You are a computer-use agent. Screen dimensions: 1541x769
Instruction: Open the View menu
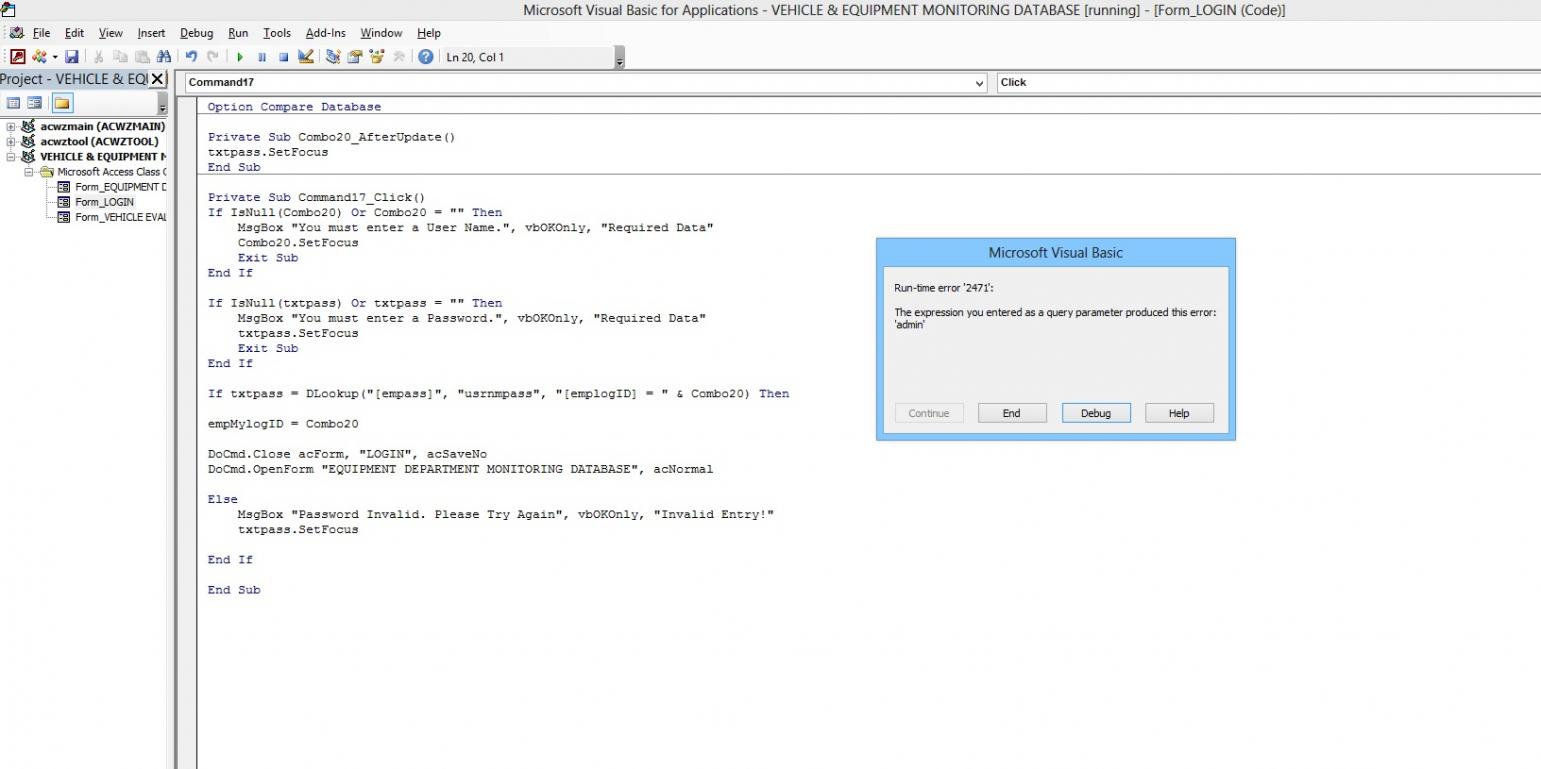[x=110, y=33]
